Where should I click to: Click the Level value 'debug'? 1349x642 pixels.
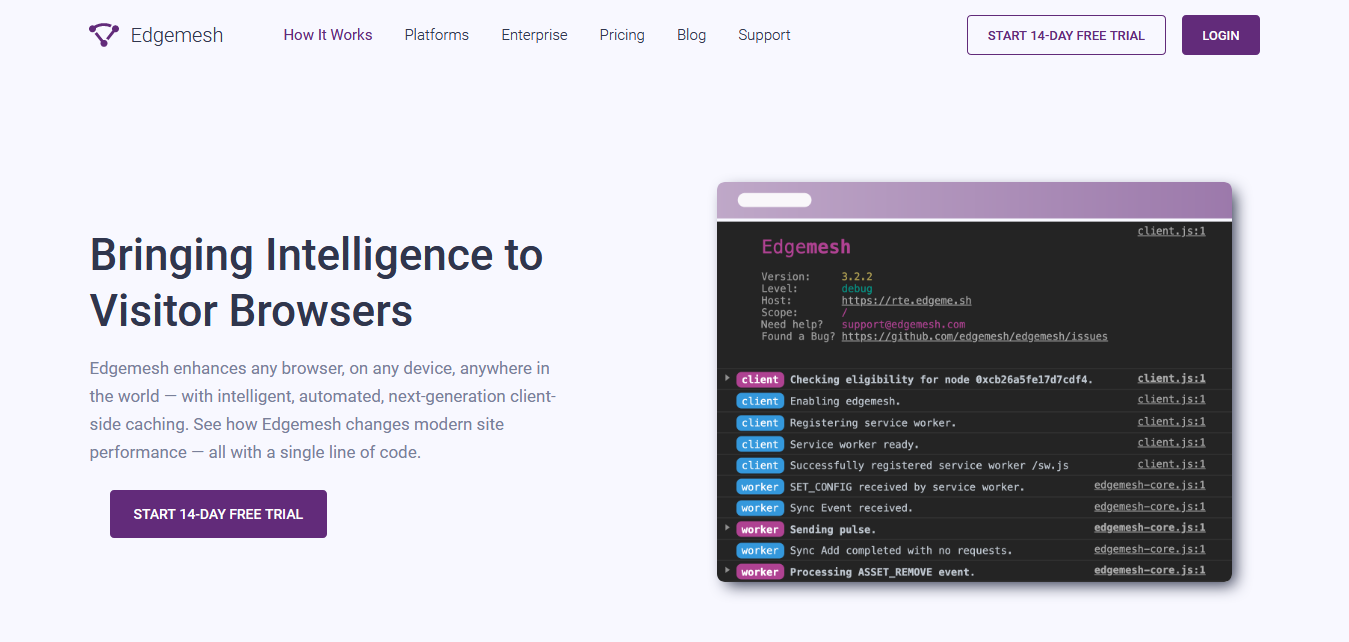(857, 288)
